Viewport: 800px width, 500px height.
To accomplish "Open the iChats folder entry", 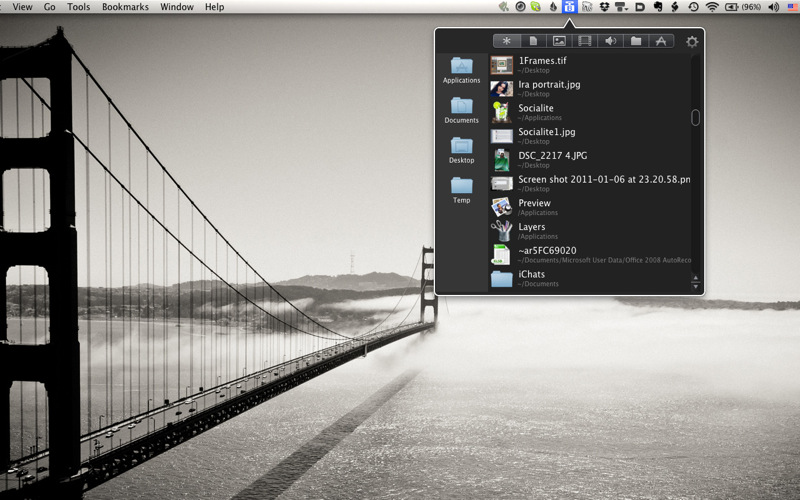I will (531, 275).
